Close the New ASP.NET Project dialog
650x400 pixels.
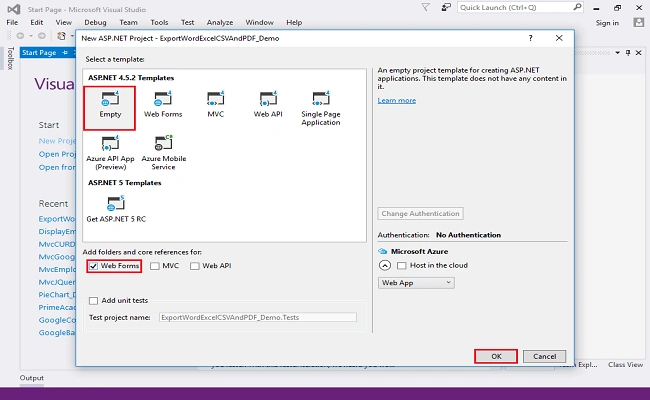[x=559, y=38]
